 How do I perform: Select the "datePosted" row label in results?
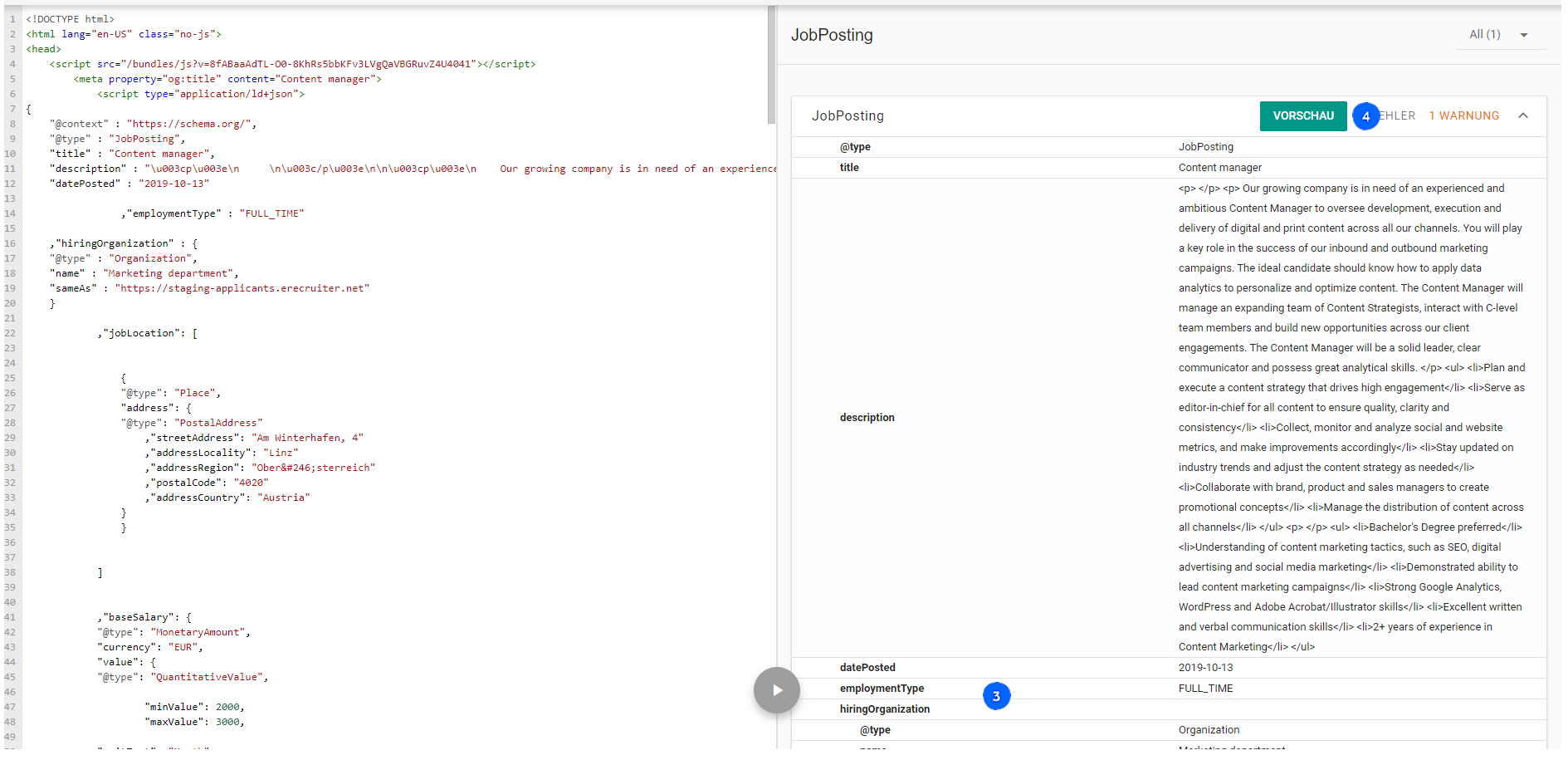[867, 668]
